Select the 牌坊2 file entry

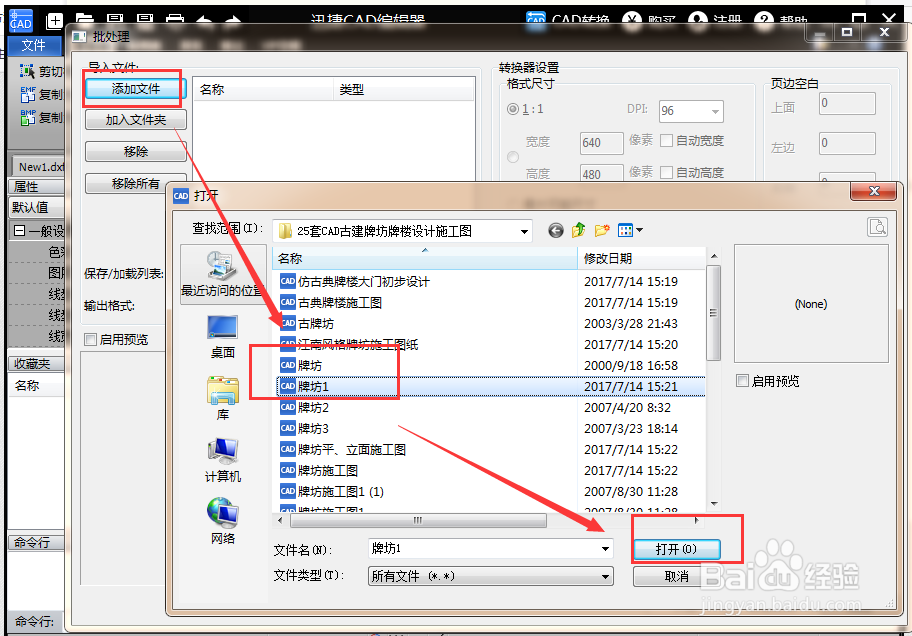pos(315,408)
